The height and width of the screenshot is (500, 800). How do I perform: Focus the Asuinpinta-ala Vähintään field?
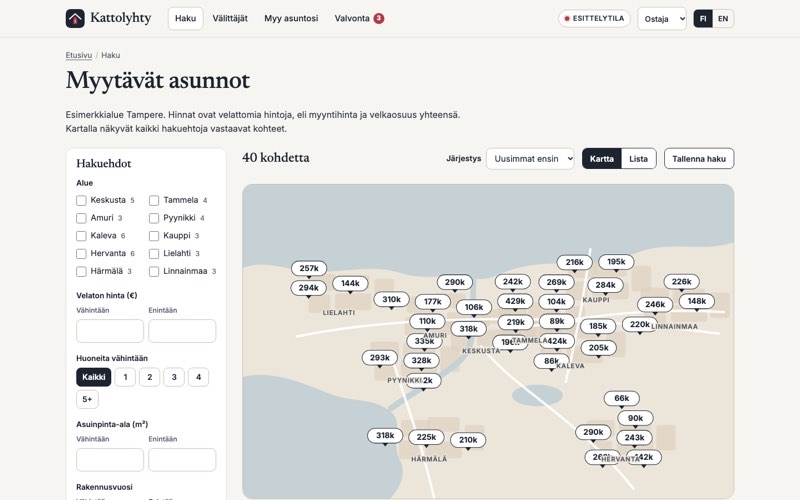[110, 460]
